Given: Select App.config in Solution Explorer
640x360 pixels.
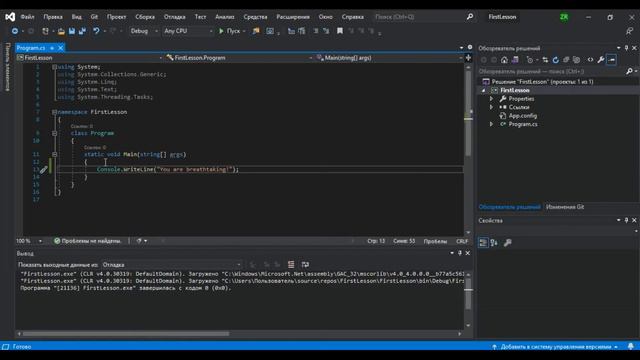Looking at the screenshot, I should click(x=522, y=116).
